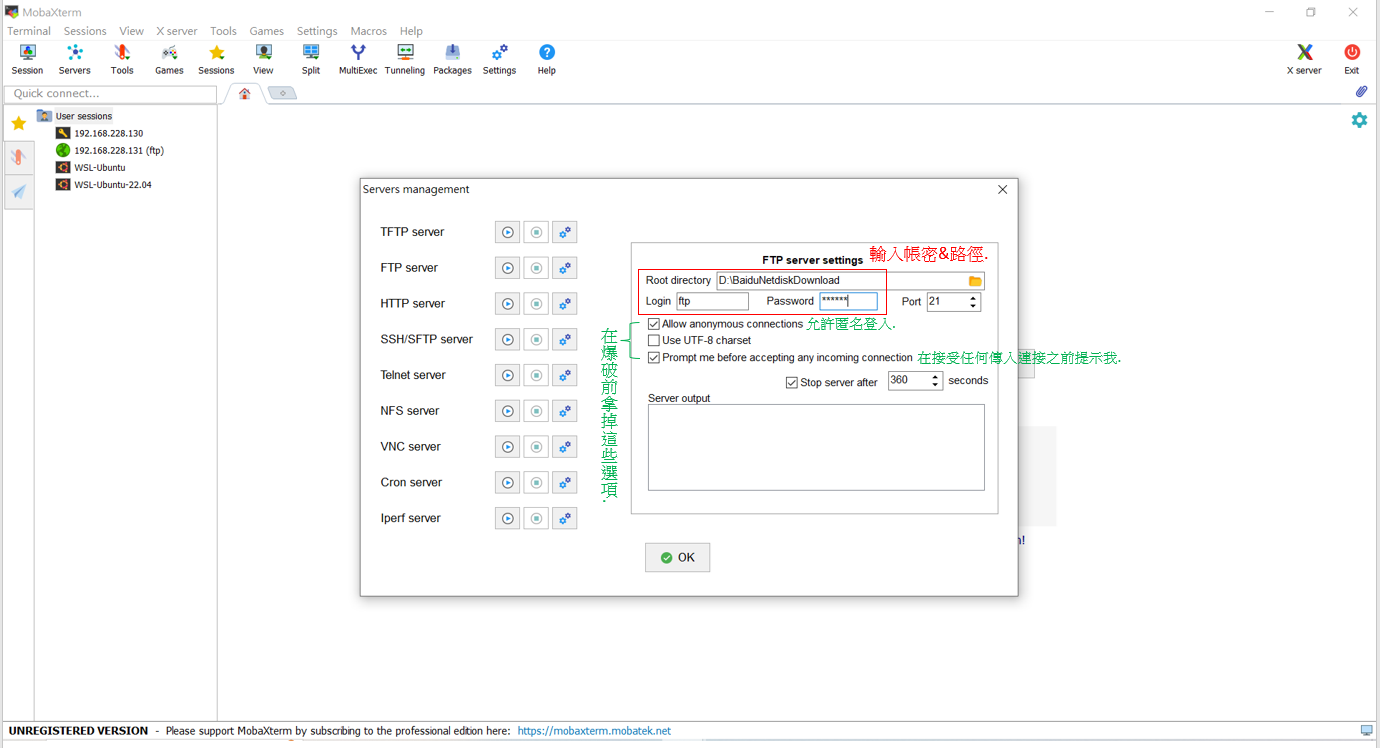Stop the Iperf server
1380x748 pixels.
point(536,519)
